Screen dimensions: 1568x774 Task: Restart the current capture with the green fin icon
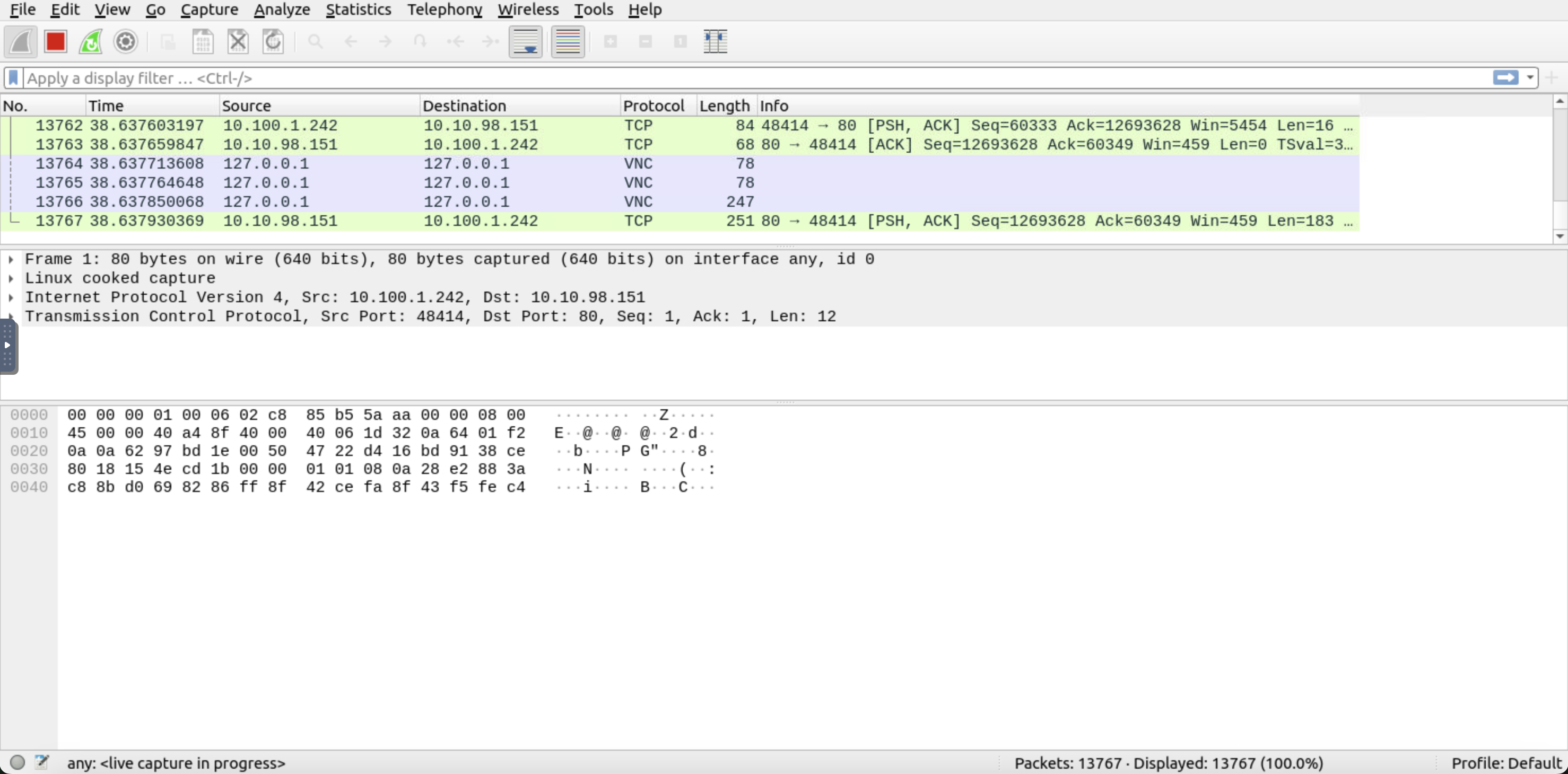pyautogui.click(x=91, y=42)
